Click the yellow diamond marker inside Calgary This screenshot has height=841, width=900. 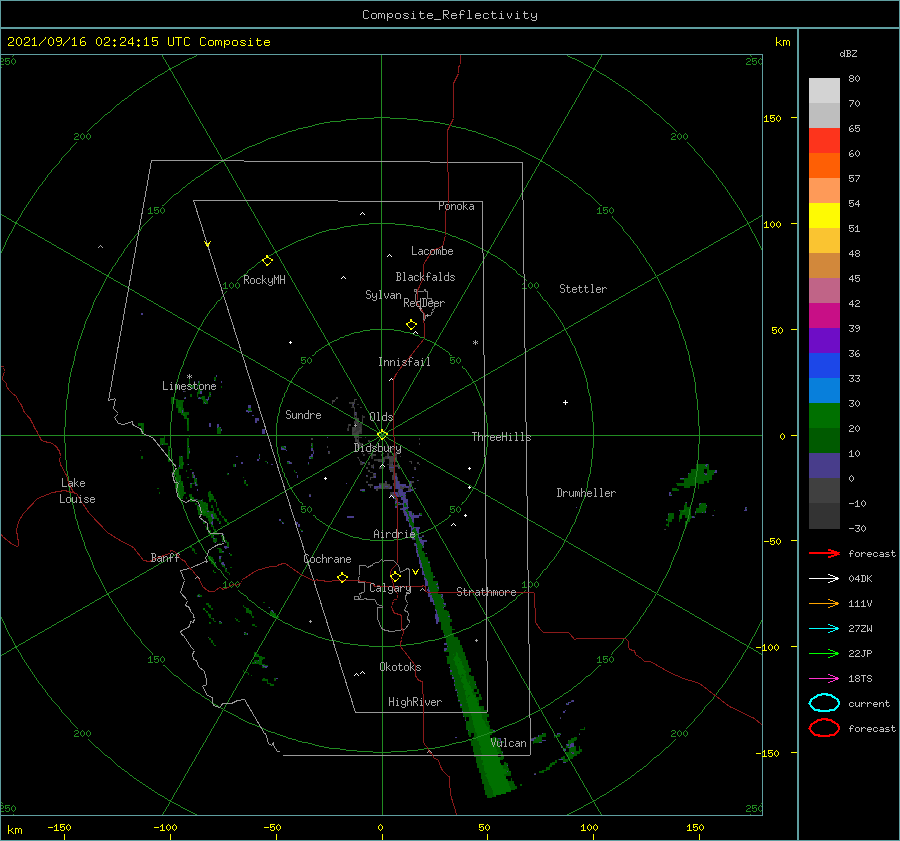(395, 576)
